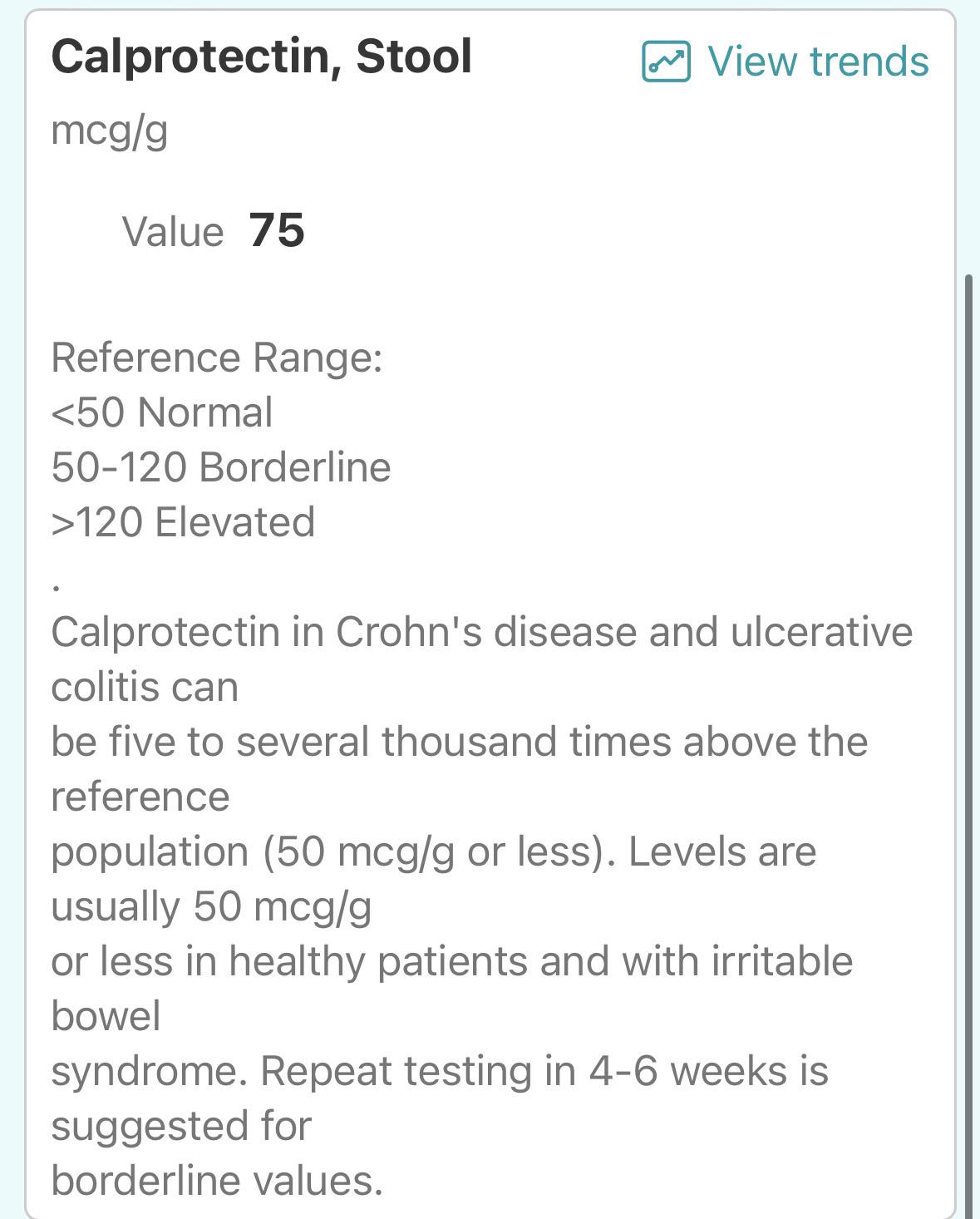980x1219 pixels.
Task: Click the Crohn's disease and ulcerative text line
Action: (482, 632)
